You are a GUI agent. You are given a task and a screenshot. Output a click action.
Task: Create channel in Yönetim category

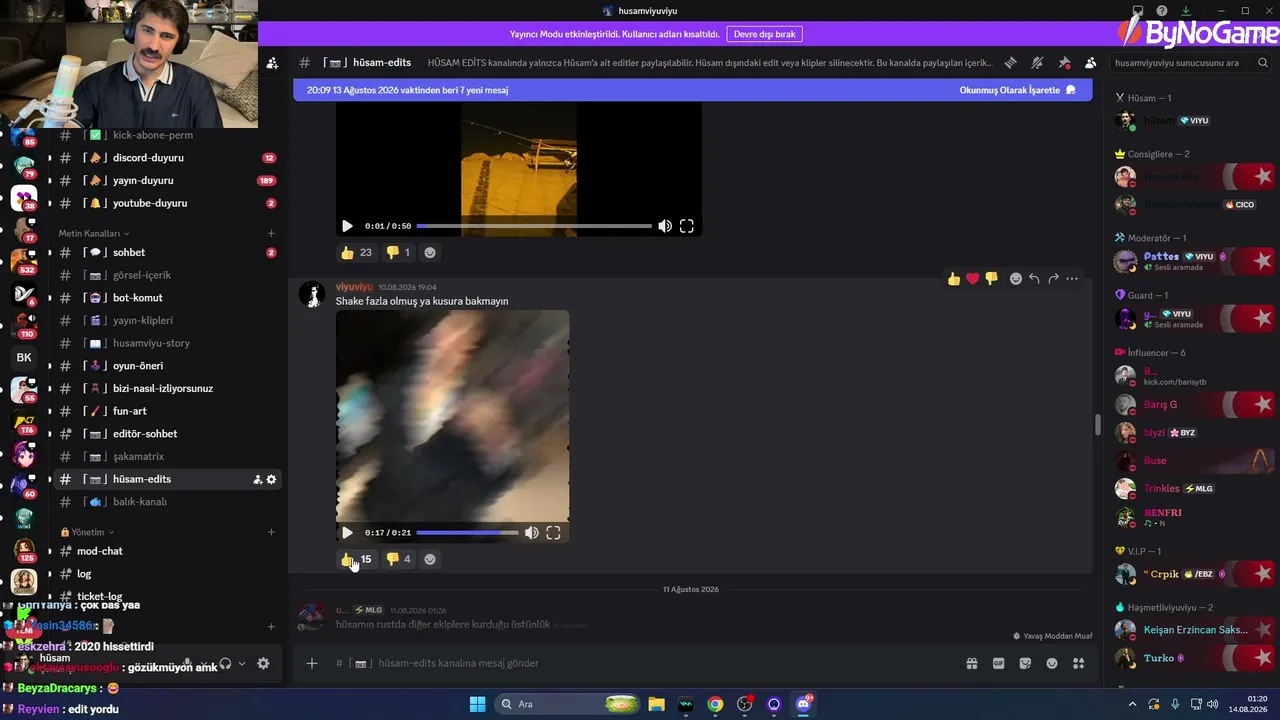tap(271, 532)
